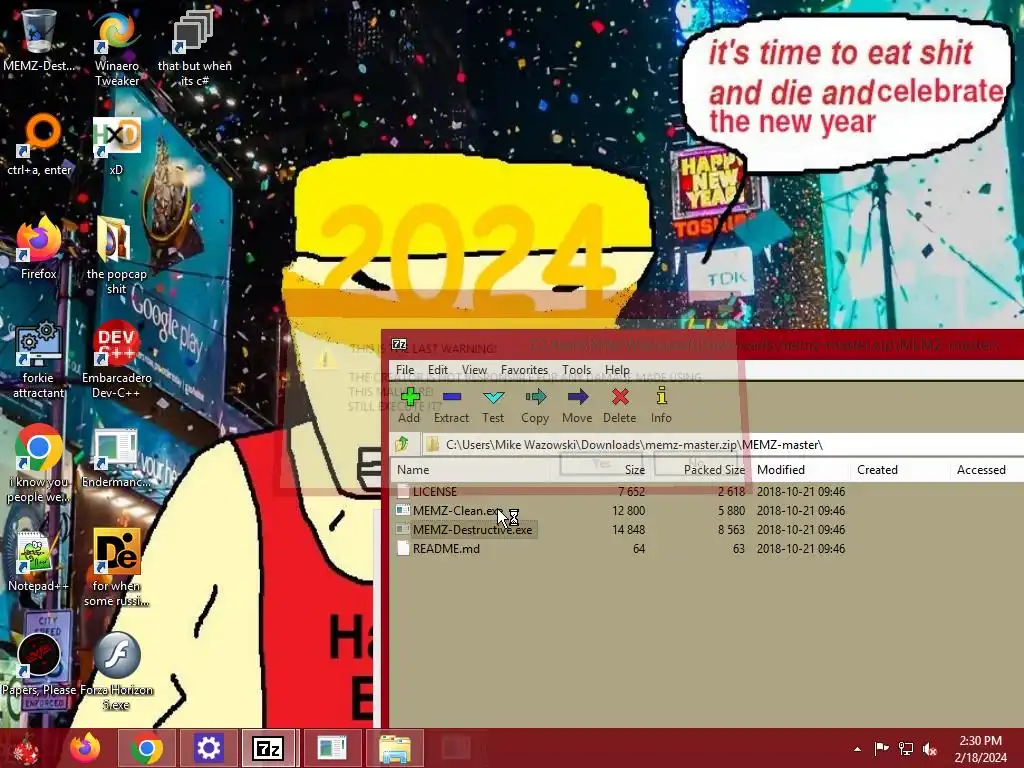Select 'for when some russi...' shortcut
This screenshot has width=1024, height=768.
click(117, 568)
